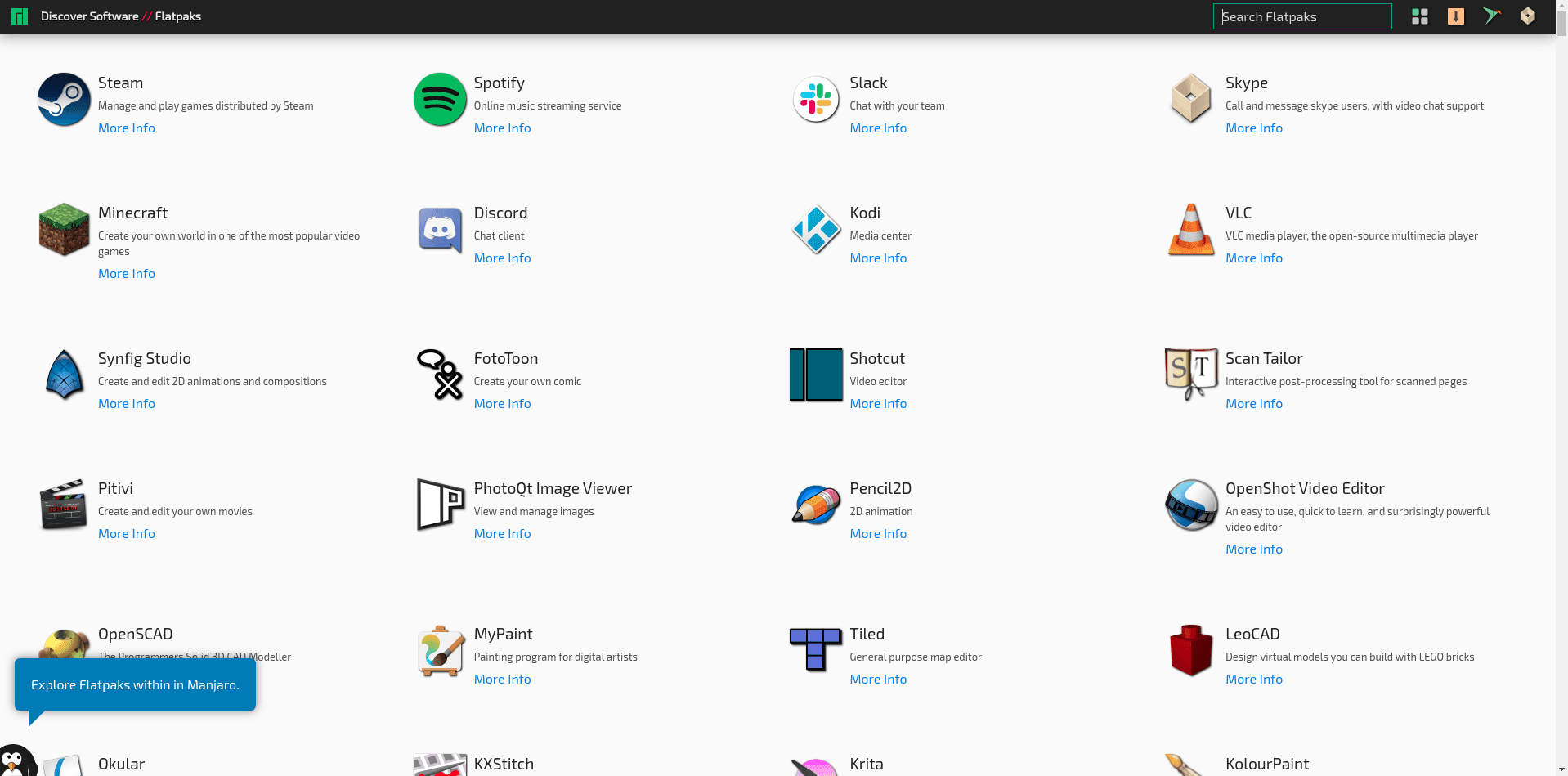
Task: Open More Info for Steam
Action: [127, 128]
